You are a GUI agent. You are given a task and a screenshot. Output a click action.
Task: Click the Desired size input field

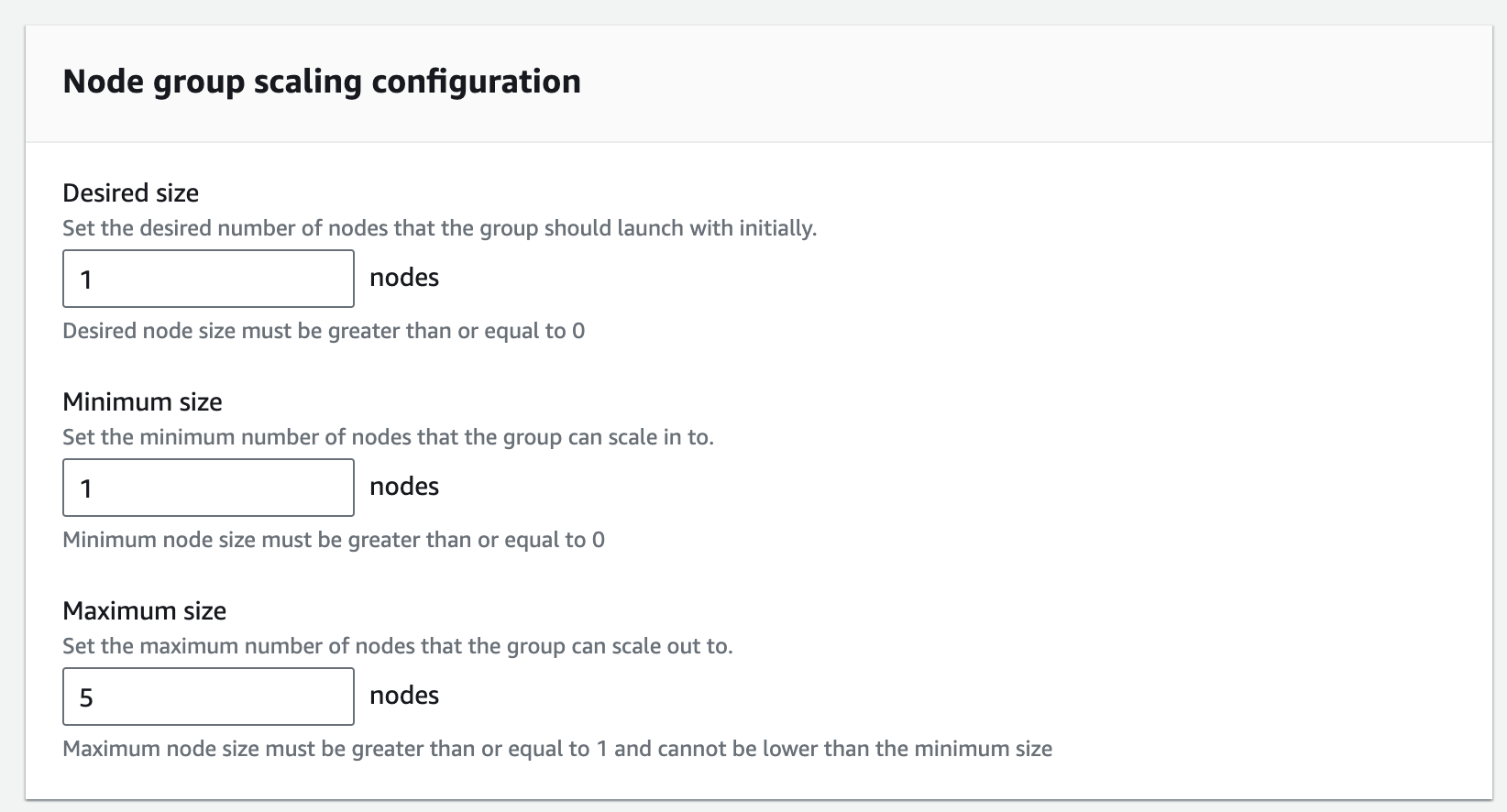(x=207, y=278)
